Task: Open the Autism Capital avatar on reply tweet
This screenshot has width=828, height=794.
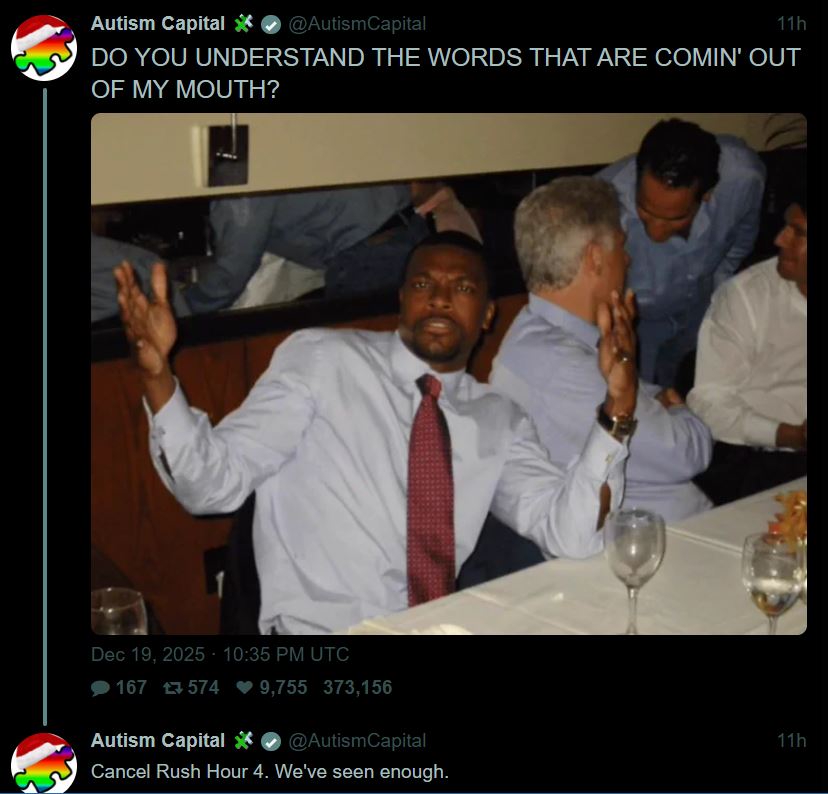Action: [44, 763]
